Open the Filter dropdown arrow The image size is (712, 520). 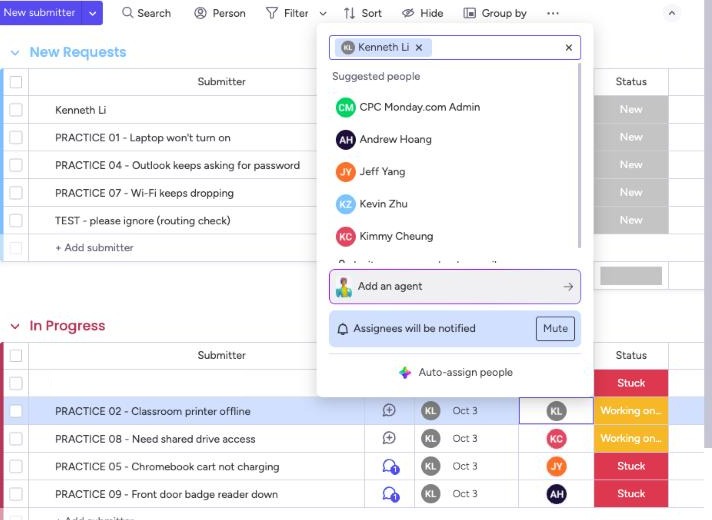click(323, 13)
